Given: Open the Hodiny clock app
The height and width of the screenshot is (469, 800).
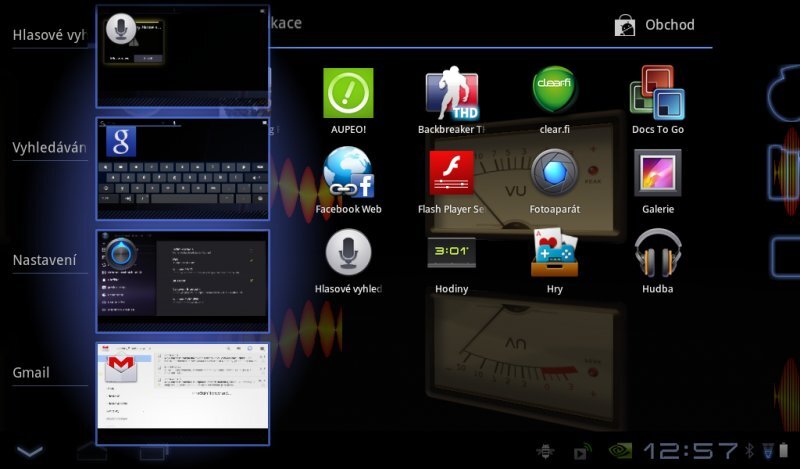Looking at the screenshot, I should pyautogui.click(x=452, y=265).
